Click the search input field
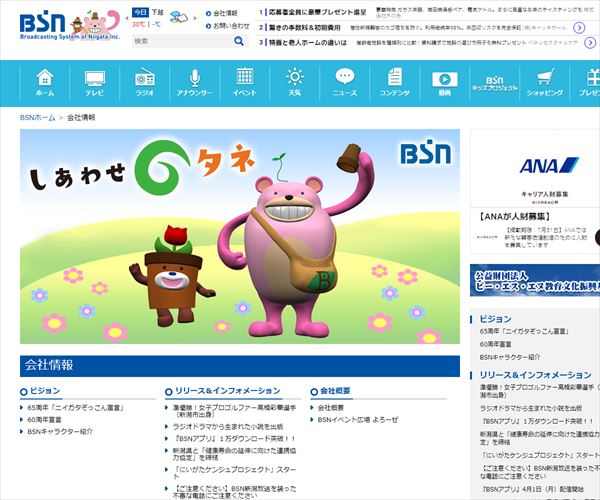Image resolution: width=600 pixels, height=500 pixels. (183, 41)
